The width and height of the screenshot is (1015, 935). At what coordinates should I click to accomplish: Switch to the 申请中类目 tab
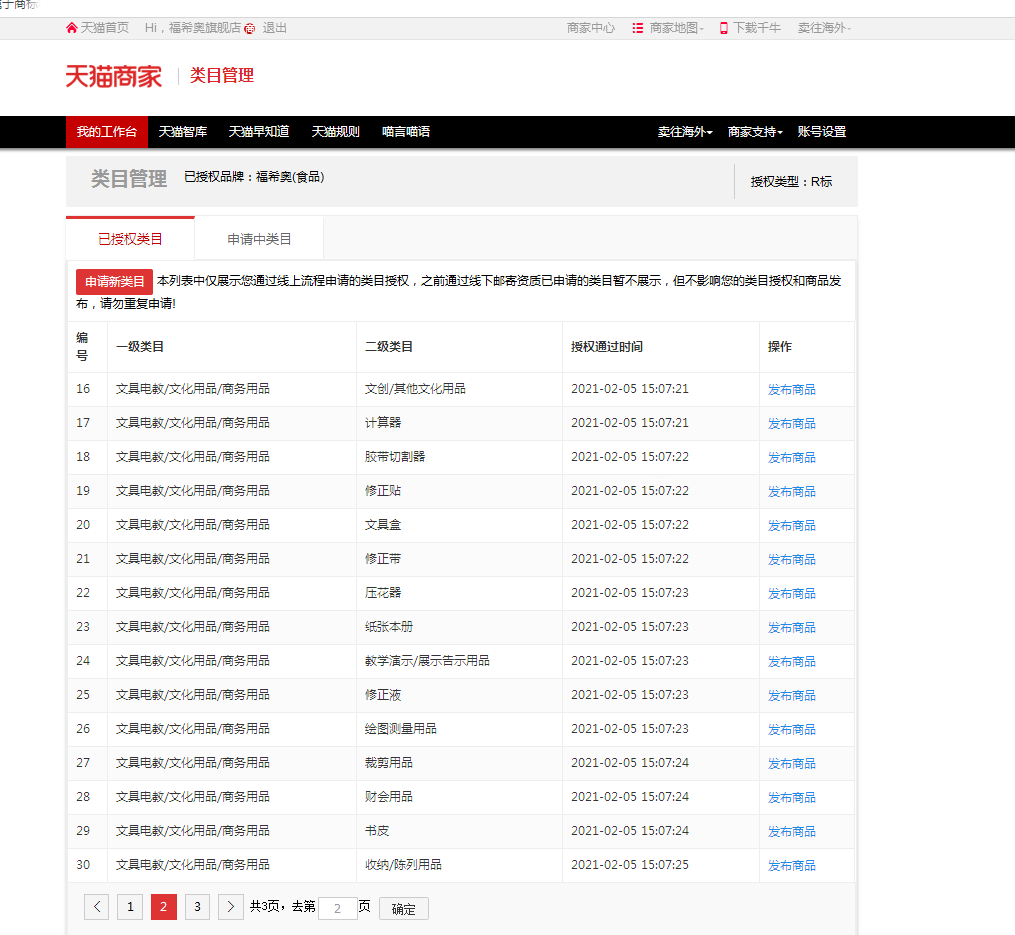259,239
